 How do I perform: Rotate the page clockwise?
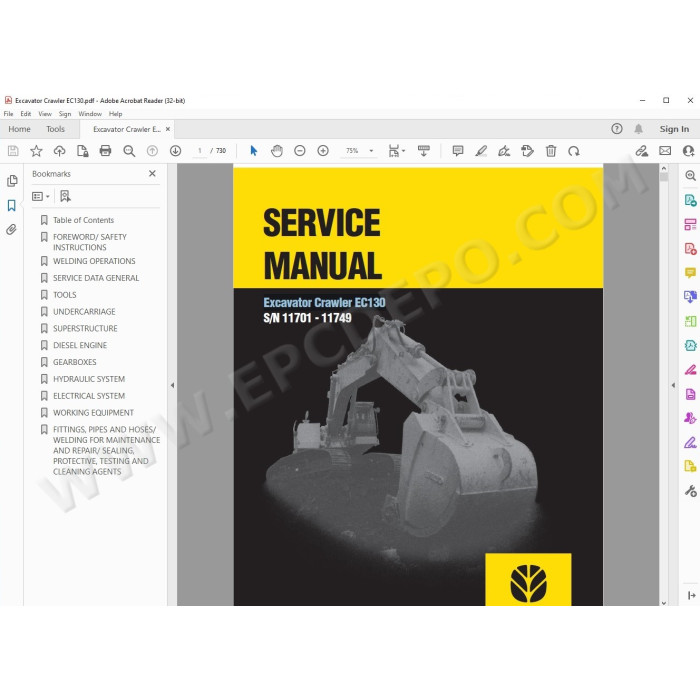(574, 151)
